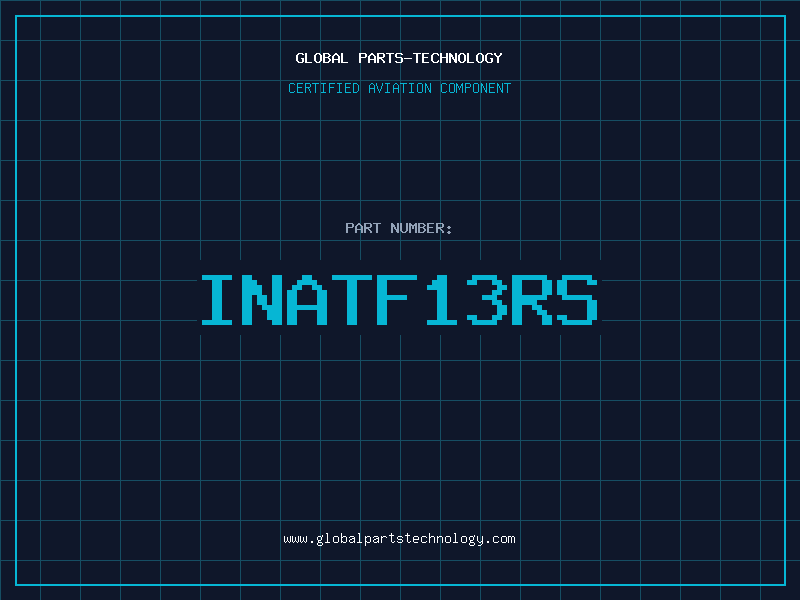The height and width of the screenshot is (600, 800).
Task: Click the CERTIFIED AVIATION COMPONENT subtitle
Action: pos(399,88)
